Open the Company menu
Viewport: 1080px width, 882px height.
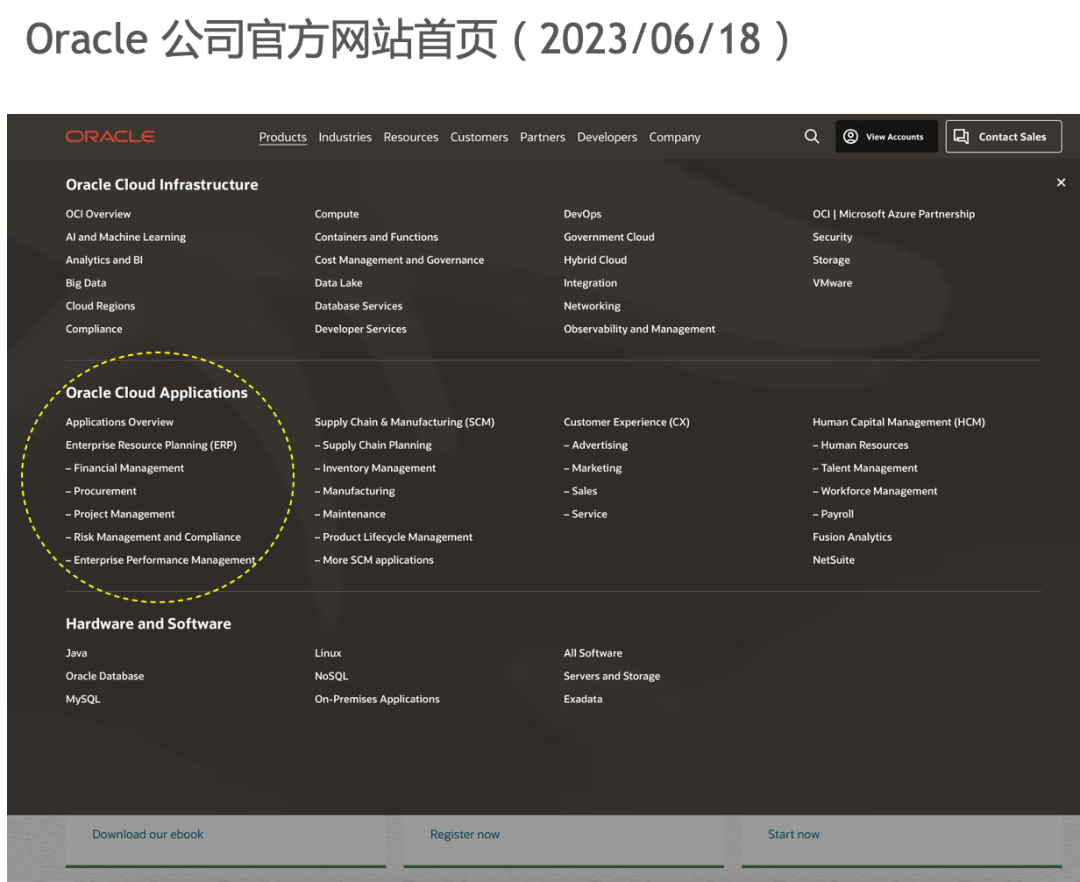click(675, 137)
